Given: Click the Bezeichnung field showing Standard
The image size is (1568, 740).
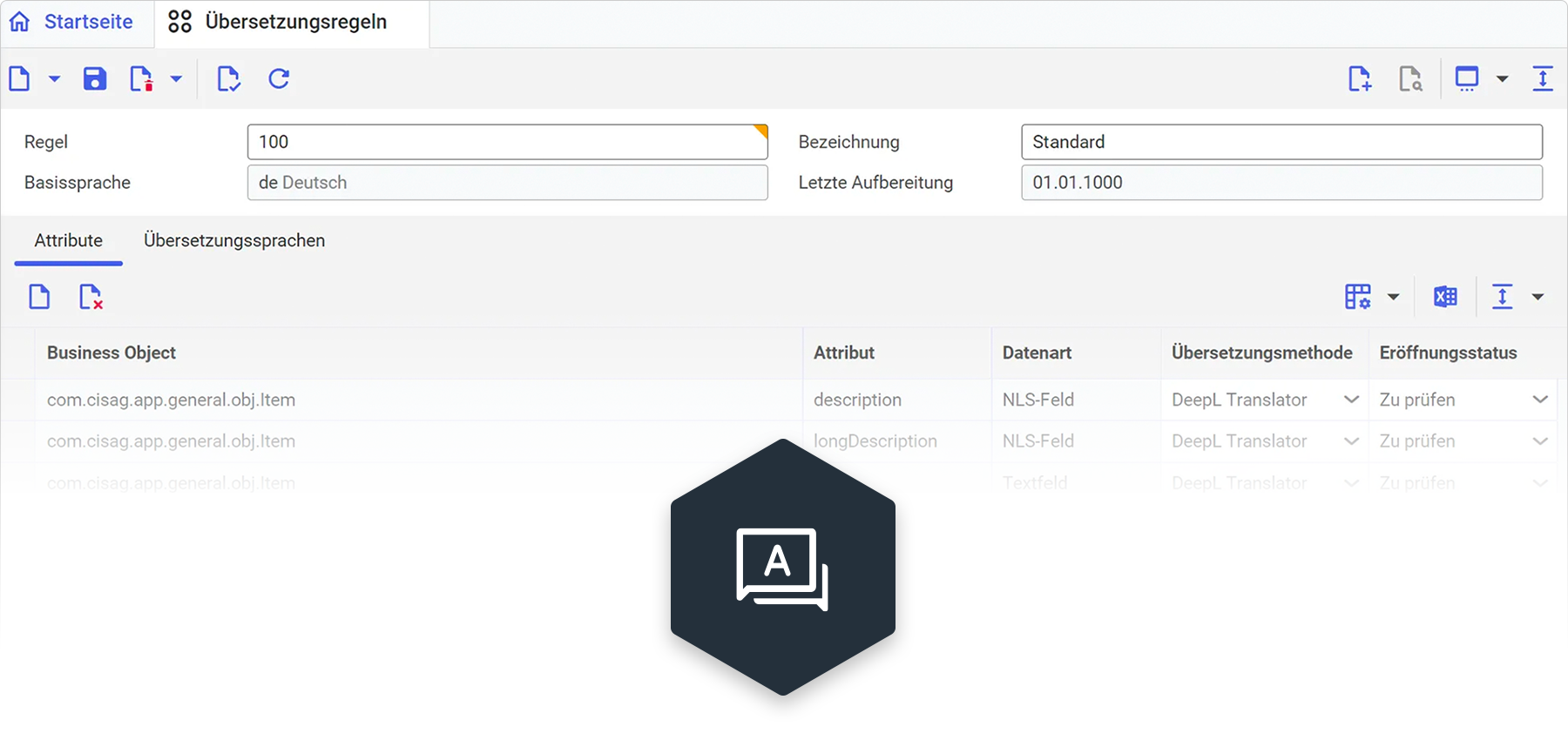Looking at the screenshot, I should pos(1281,142).
